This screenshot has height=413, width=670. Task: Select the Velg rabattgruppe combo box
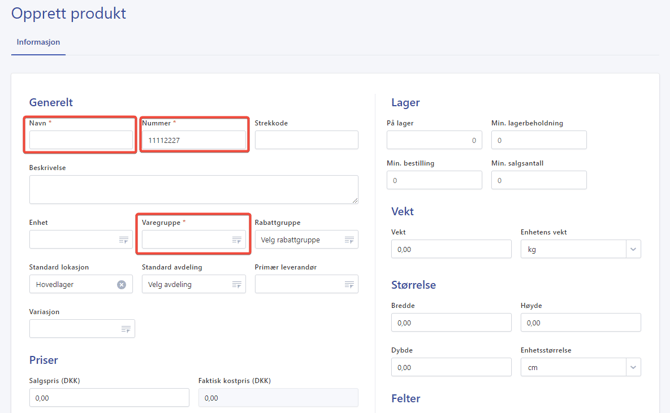[306, 240]
